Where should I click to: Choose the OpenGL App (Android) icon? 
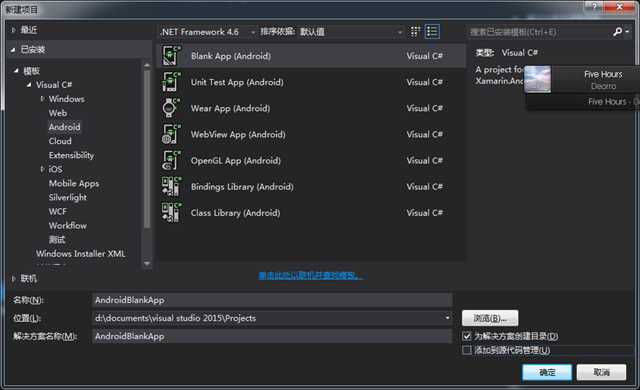point(171,160)
